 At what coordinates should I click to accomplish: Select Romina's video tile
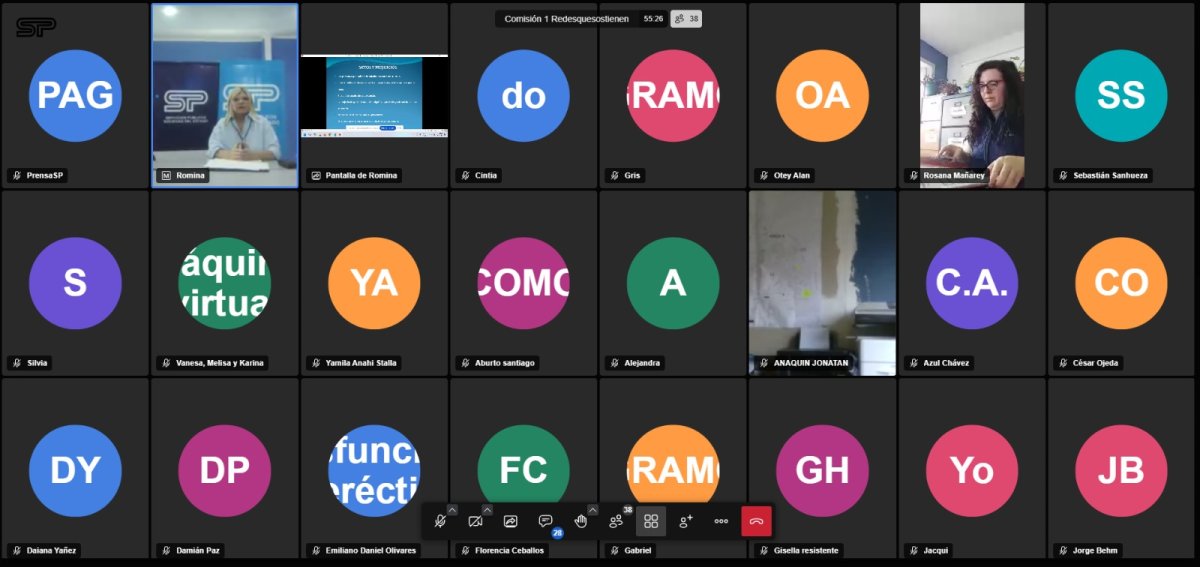pyautogui.click(x=225, y=95)
